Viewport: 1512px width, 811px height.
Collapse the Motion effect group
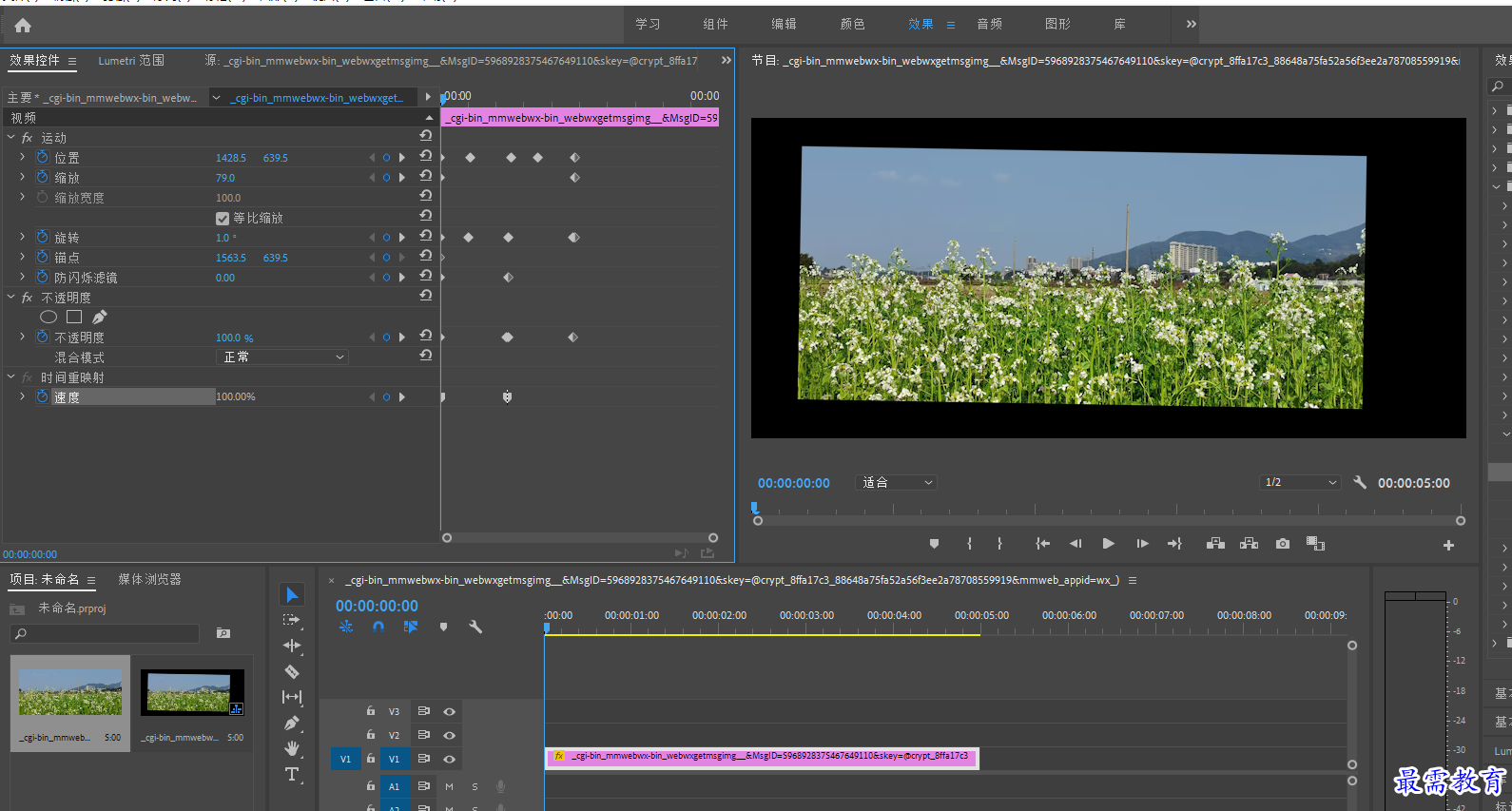11,137
